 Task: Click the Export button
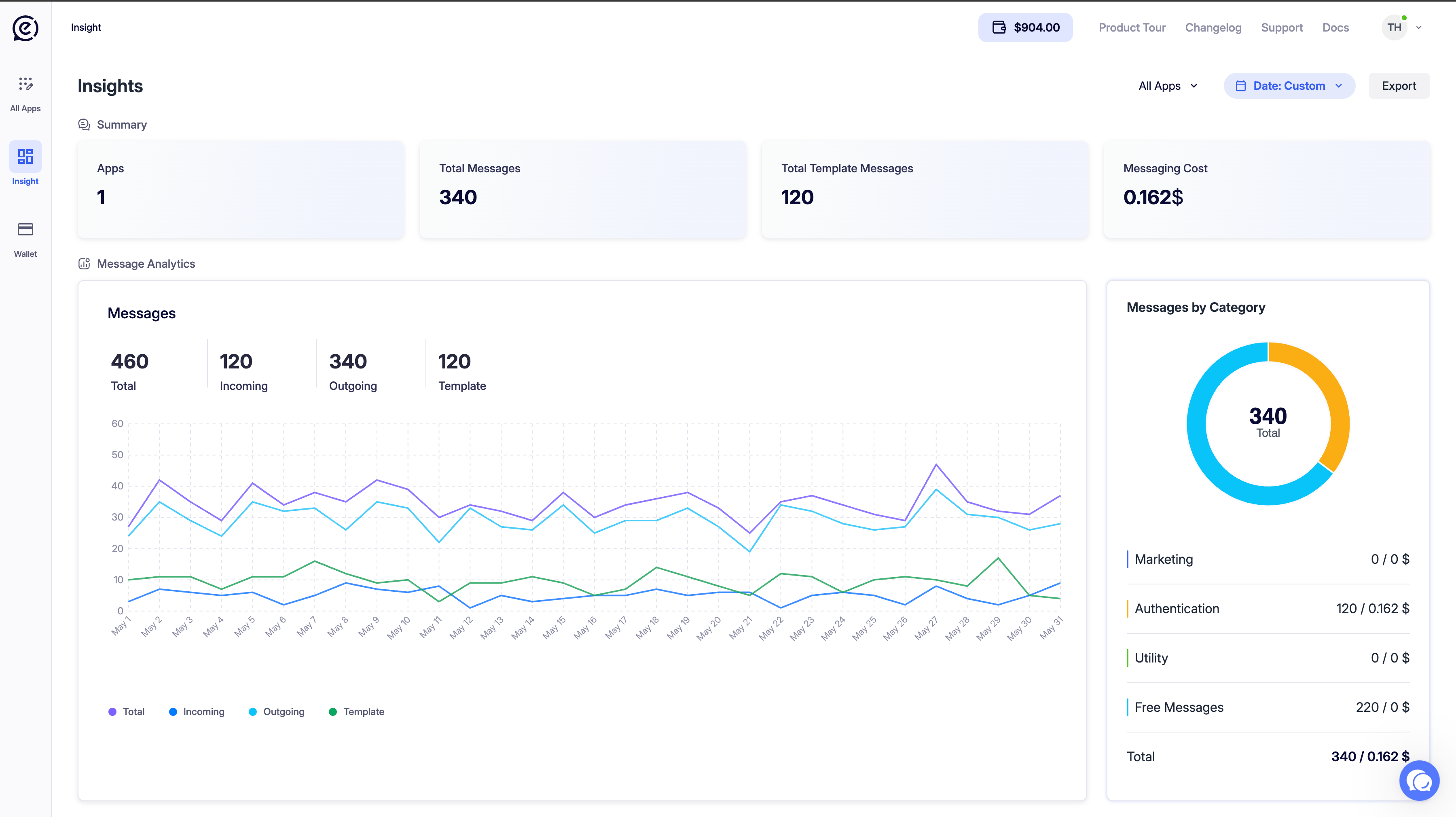coord(1399,86)
